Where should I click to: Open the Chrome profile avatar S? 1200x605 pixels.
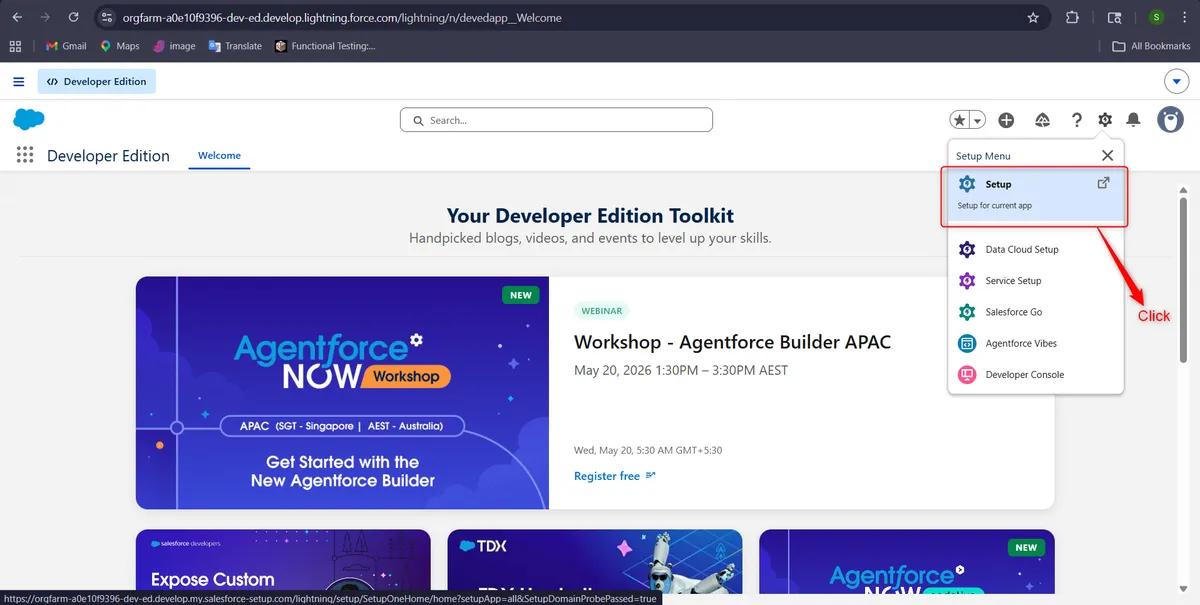[x=1157, y=17]
